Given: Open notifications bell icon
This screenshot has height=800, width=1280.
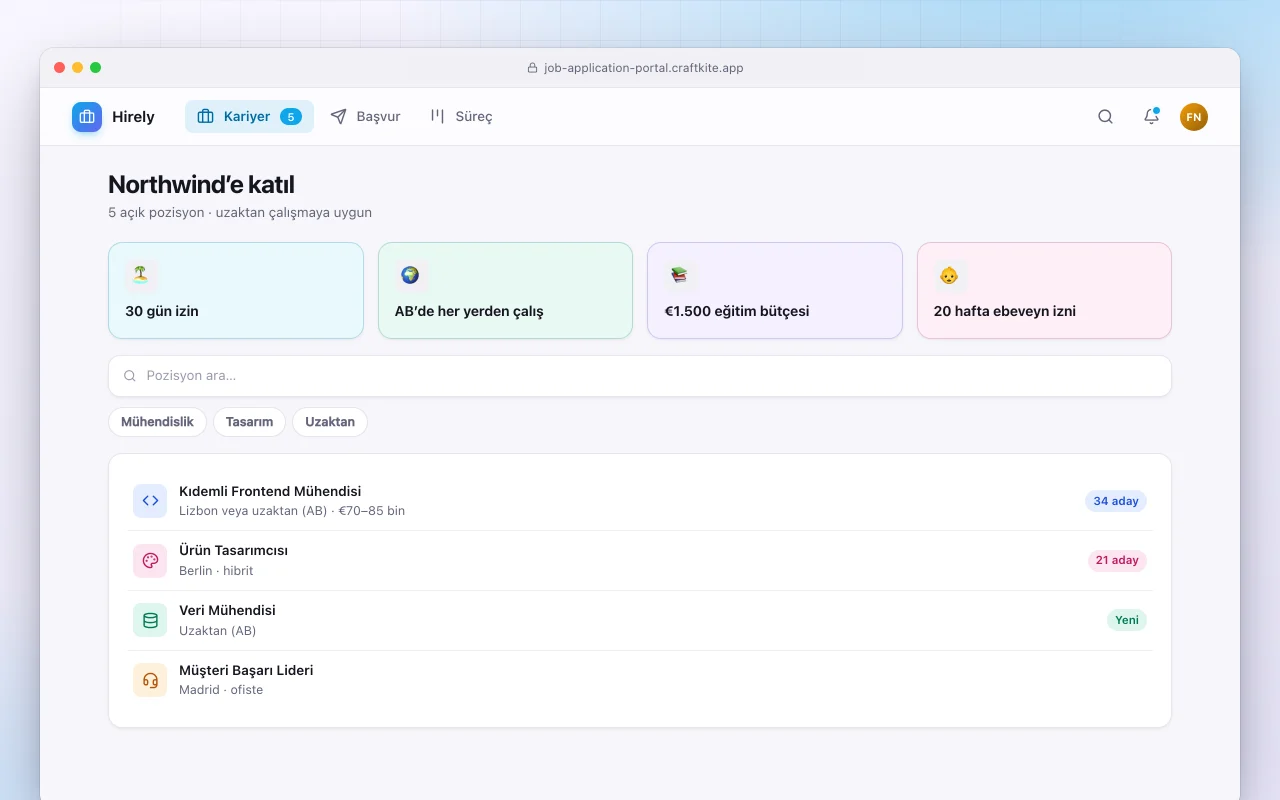Looking at the screenshot, I should click(x=1151, y=117).
